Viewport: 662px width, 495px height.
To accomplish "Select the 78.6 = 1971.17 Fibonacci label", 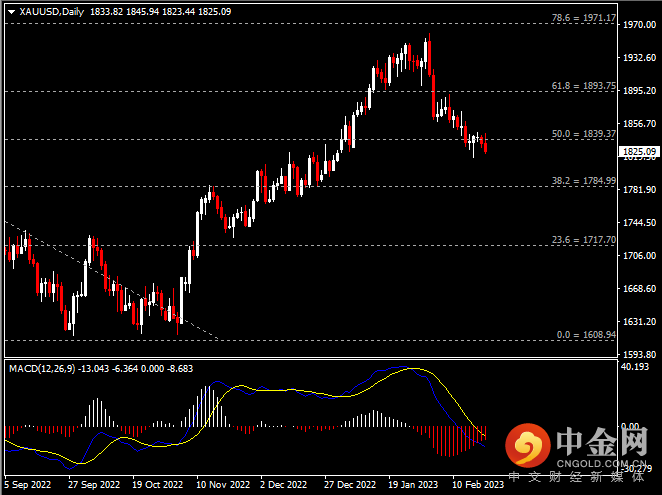I will point(582,18).
